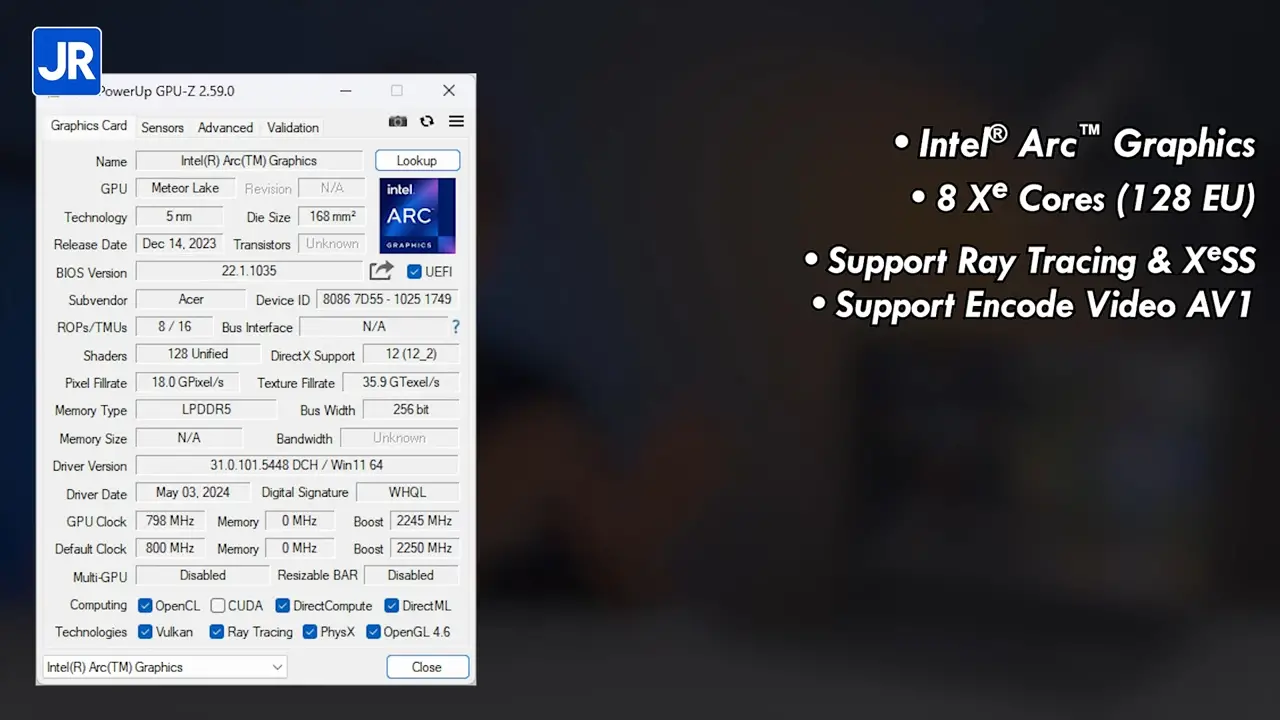This screenshot has height=720, width=1280.
Task: Click the Intel ARC Graphics logo
Action: tap(417, 215)
